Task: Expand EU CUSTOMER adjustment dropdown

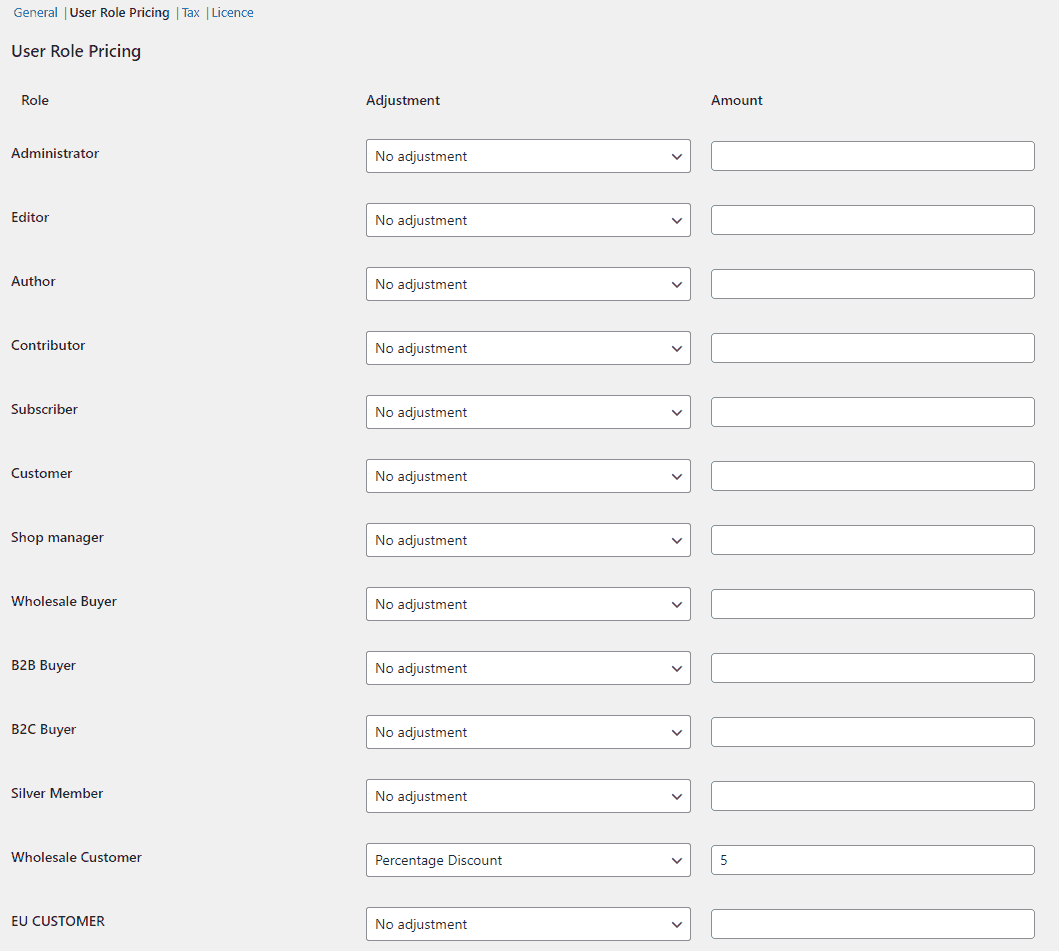Action: pos(528,924)
